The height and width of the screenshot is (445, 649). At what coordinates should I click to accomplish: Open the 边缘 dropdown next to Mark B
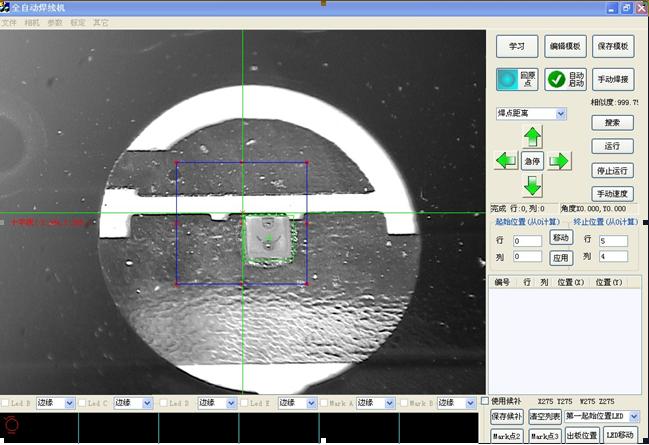[469, 403]
